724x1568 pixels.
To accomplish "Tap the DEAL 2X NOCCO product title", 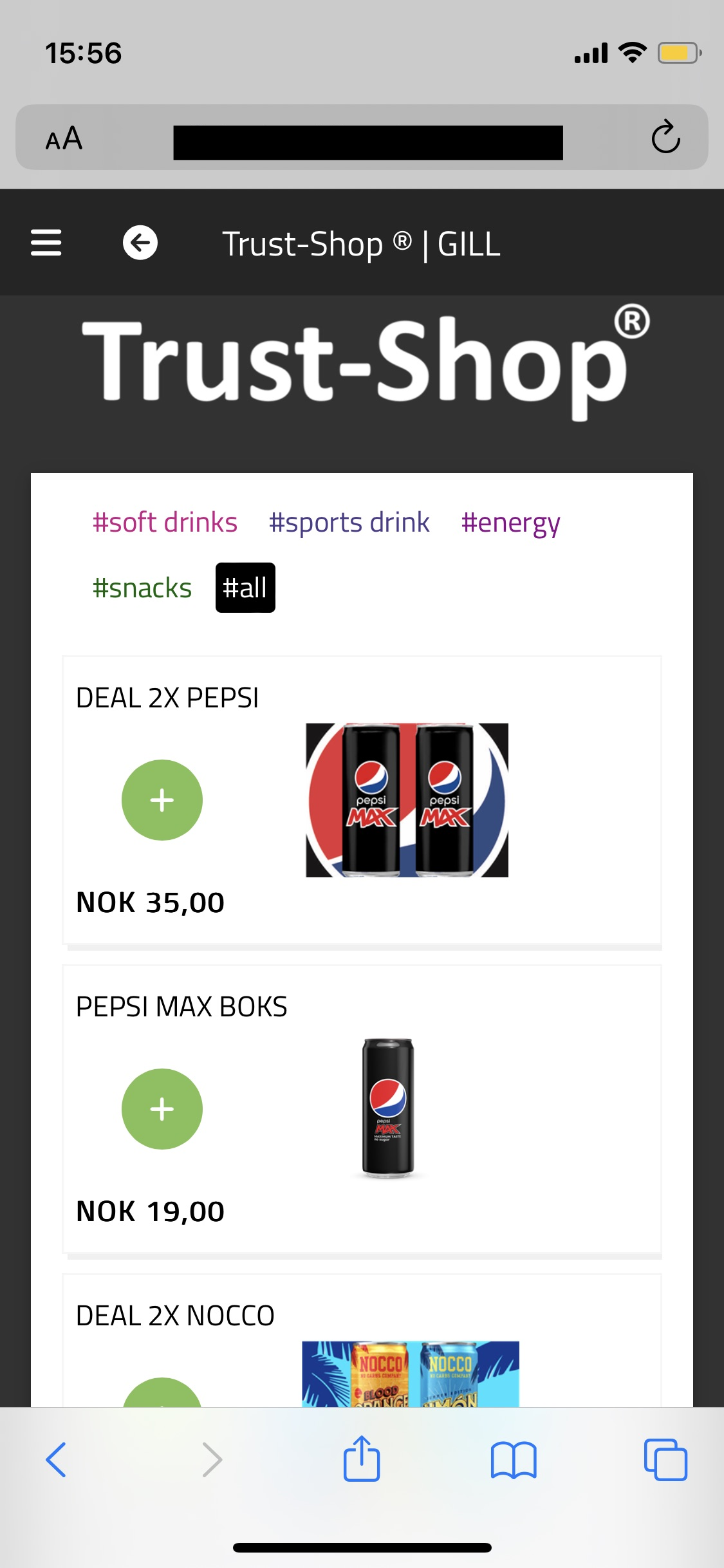I will (175, 1316).
